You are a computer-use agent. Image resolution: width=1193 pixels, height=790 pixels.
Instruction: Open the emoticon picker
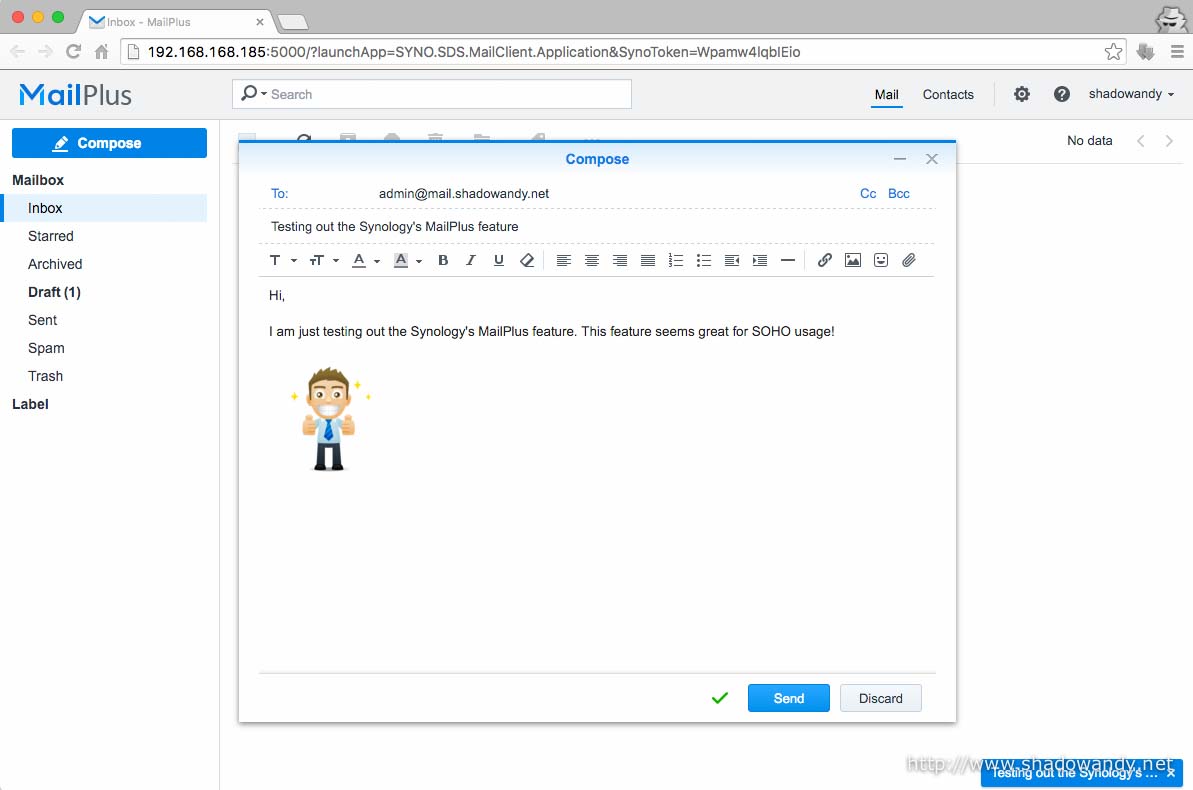[880, 260]
